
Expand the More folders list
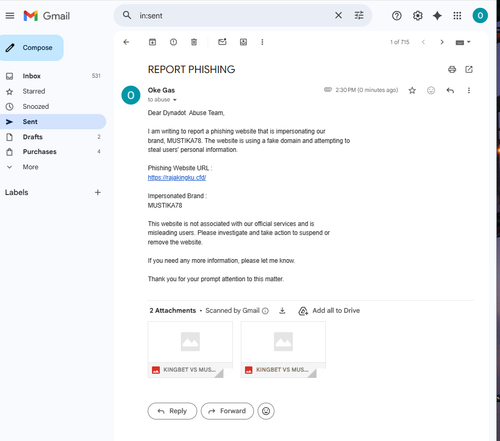tap(53, 167)
